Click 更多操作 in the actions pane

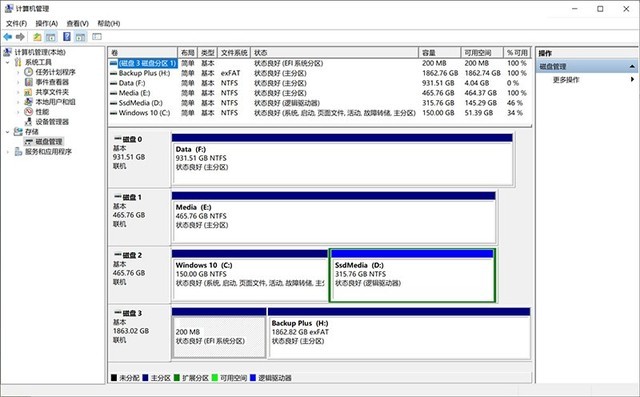tap(566, 80)
